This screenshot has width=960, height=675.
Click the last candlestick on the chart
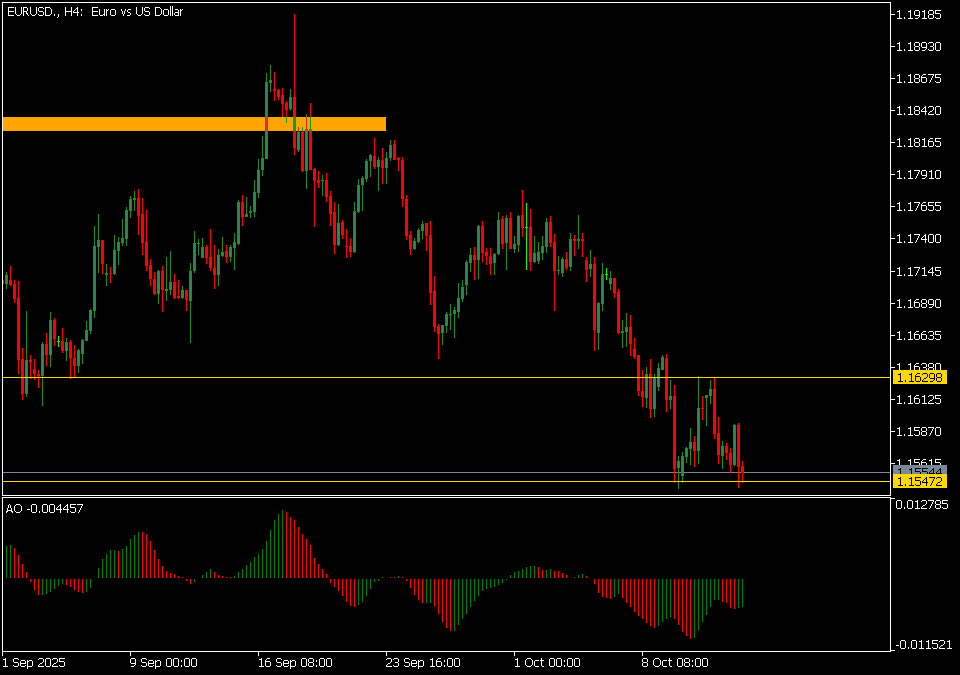click(742, 476)
